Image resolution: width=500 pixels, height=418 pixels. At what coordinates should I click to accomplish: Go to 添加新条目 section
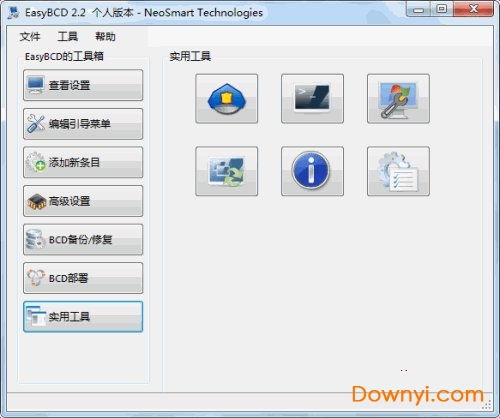click(83, 162)
